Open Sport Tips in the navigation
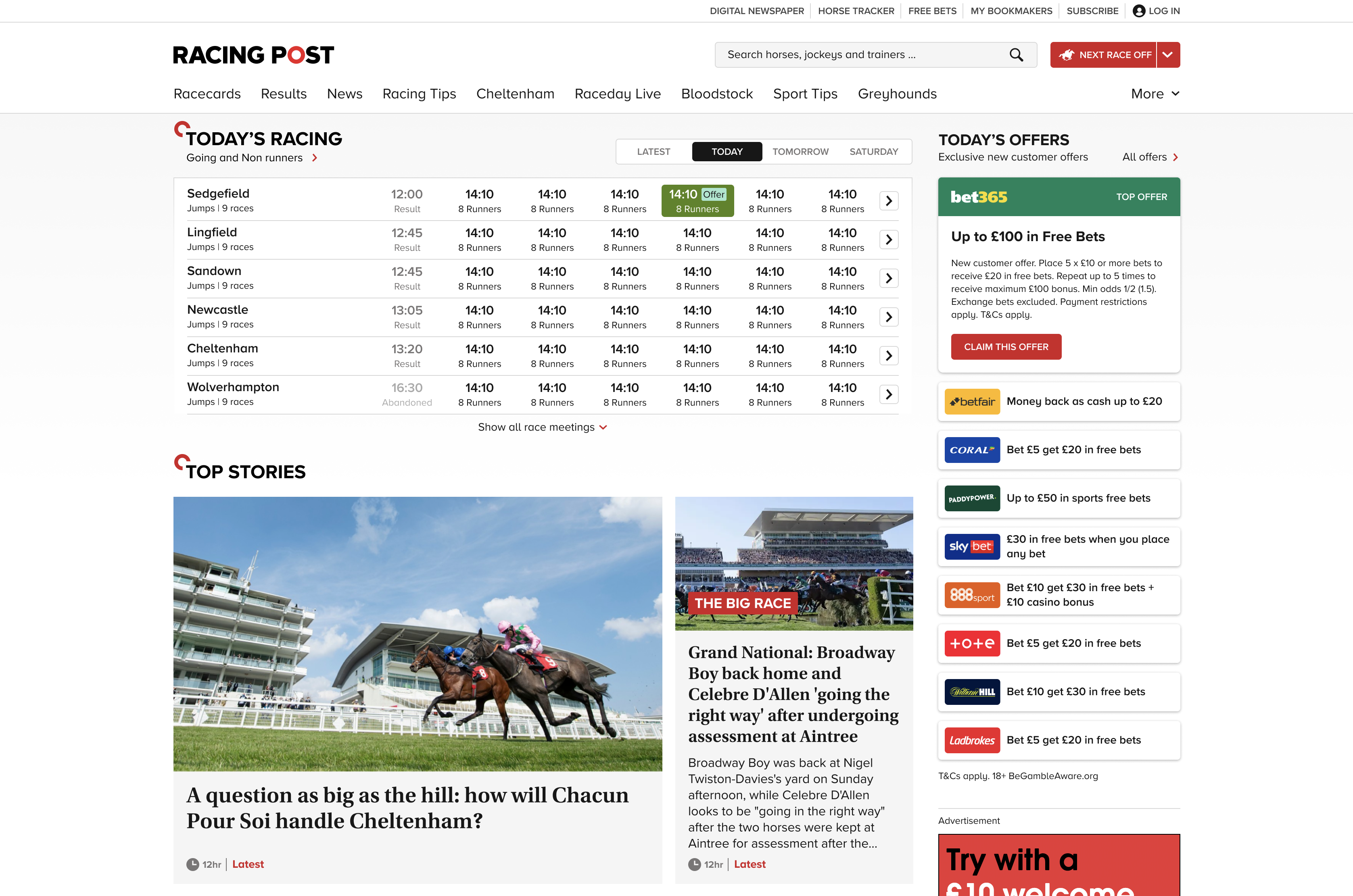 805,94
